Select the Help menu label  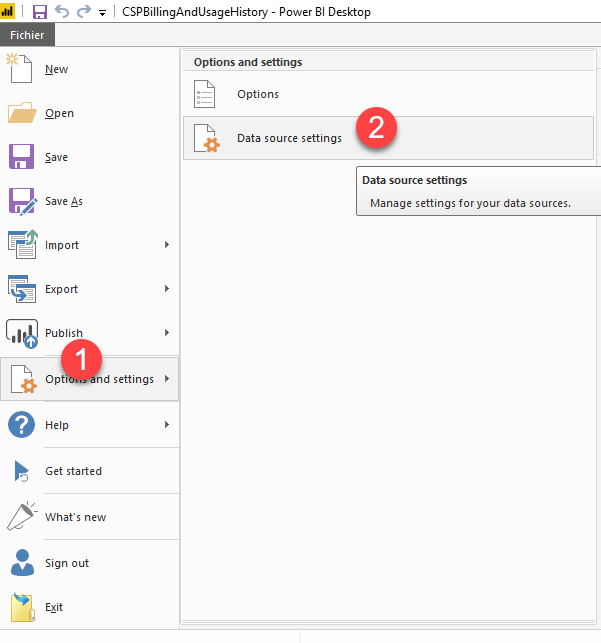57,425
